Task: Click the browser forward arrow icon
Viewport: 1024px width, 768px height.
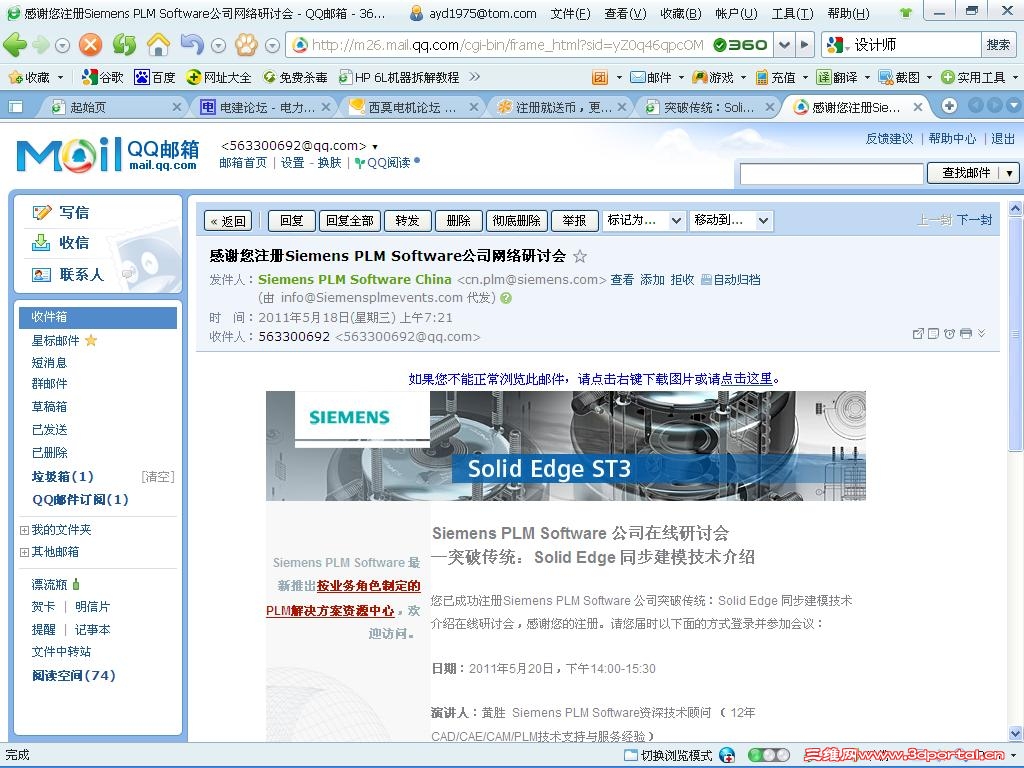Action: point(41,45)
